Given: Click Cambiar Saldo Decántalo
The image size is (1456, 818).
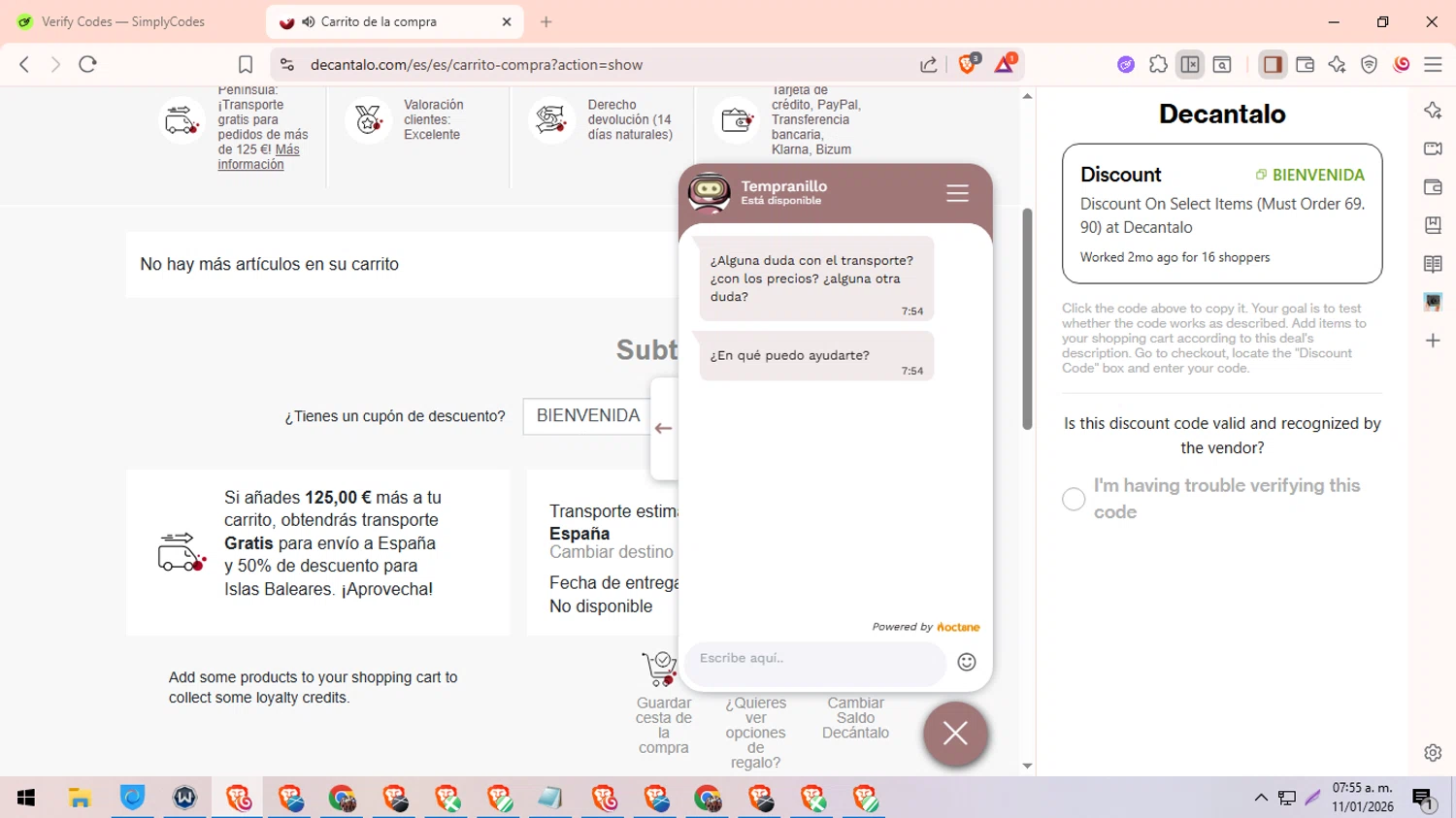Looking at the screenshot, I should [855, 718].
